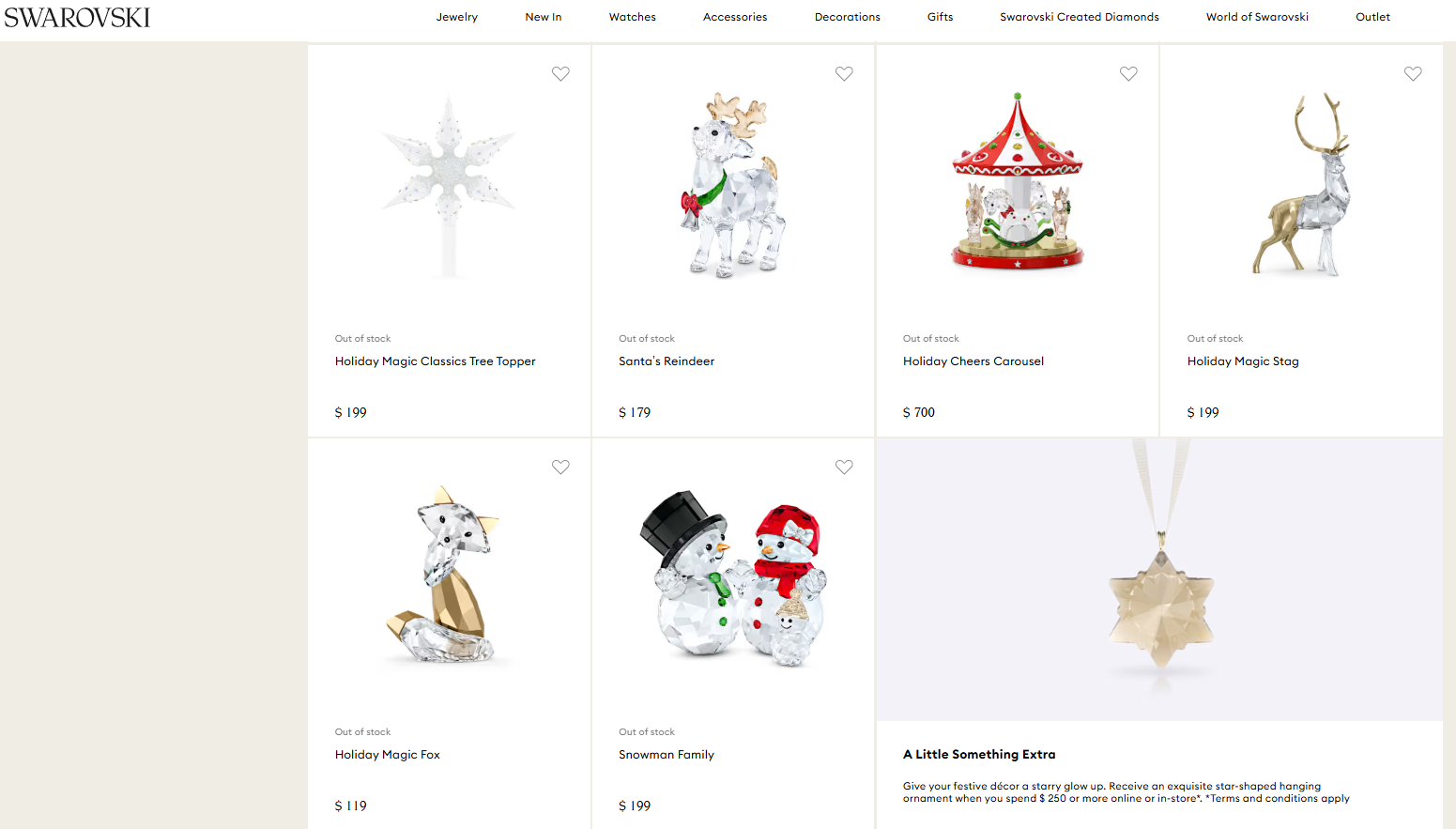Image resolution: width=1456 pixels, height=829 pixels.
Task: Open the New In menu
Action: (544, 17)
